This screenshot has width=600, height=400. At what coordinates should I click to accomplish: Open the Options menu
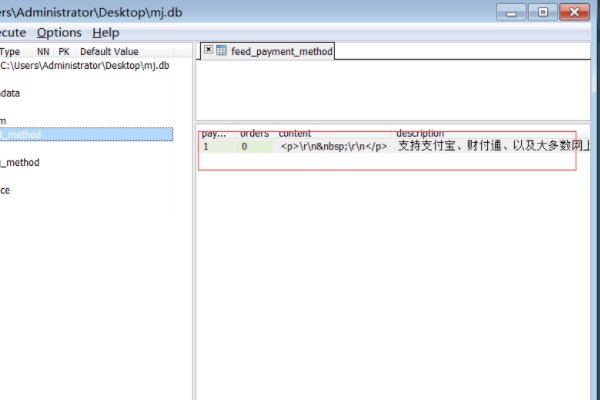coord(59,32)
